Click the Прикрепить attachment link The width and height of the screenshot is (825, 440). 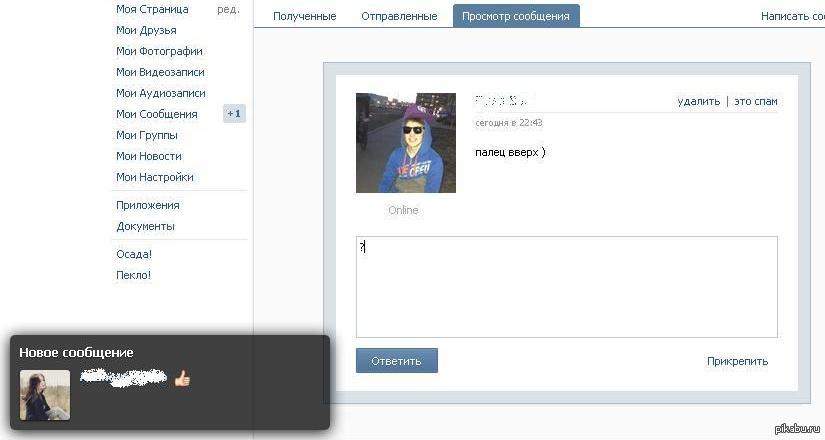(737, 361)
